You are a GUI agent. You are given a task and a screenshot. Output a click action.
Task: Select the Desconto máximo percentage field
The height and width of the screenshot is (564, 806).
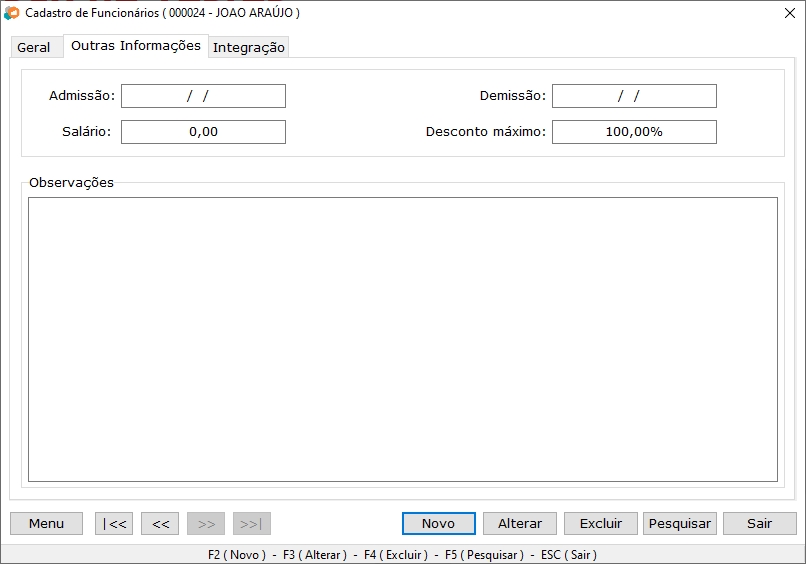click(x=634, y=132)
